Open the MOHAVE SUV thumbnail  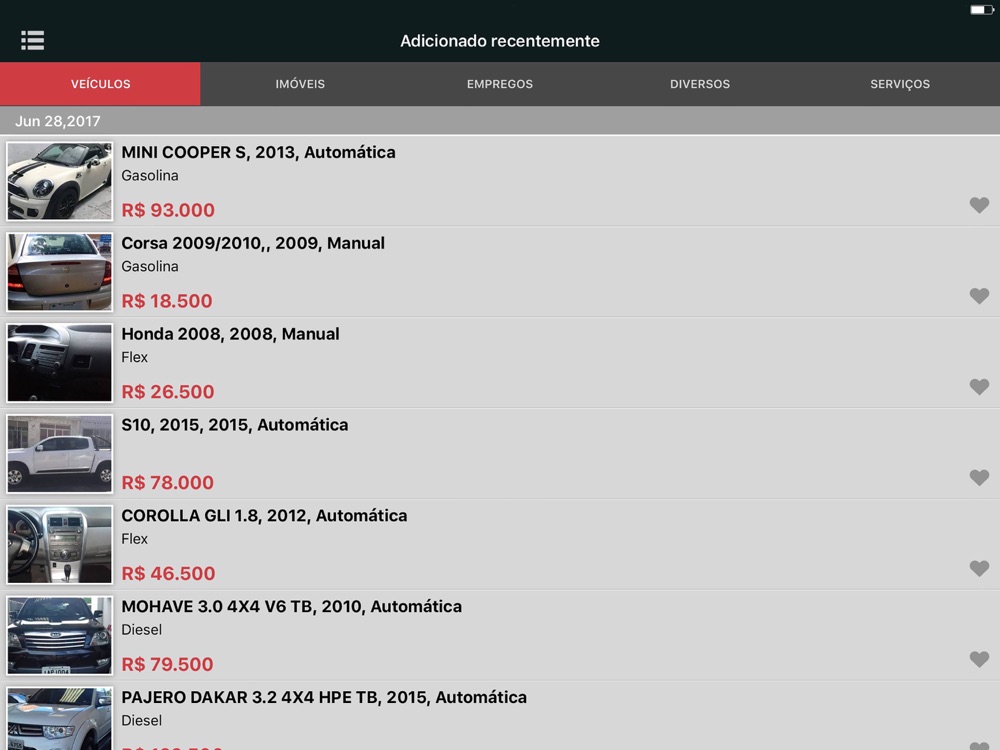tap(59, 635)
